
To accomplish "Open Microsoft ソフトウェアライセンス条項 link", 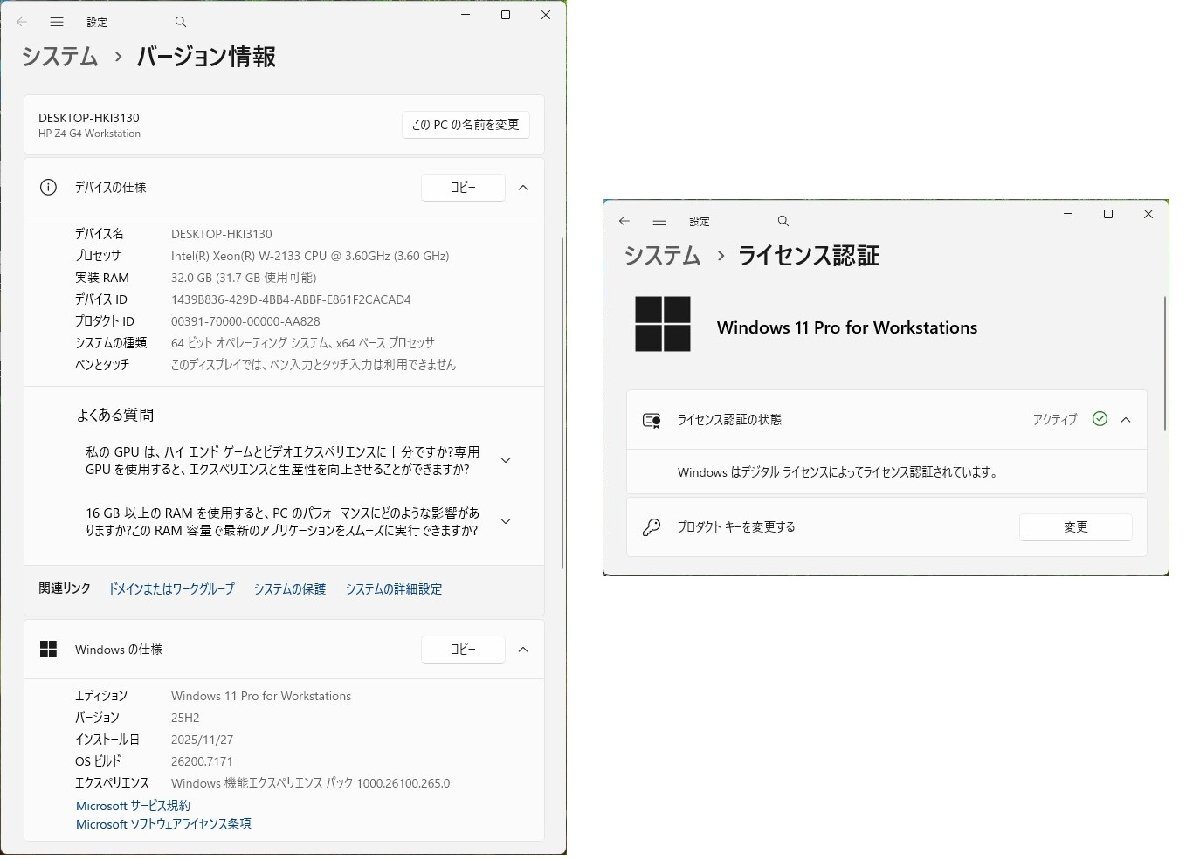I will pos(164,824).
